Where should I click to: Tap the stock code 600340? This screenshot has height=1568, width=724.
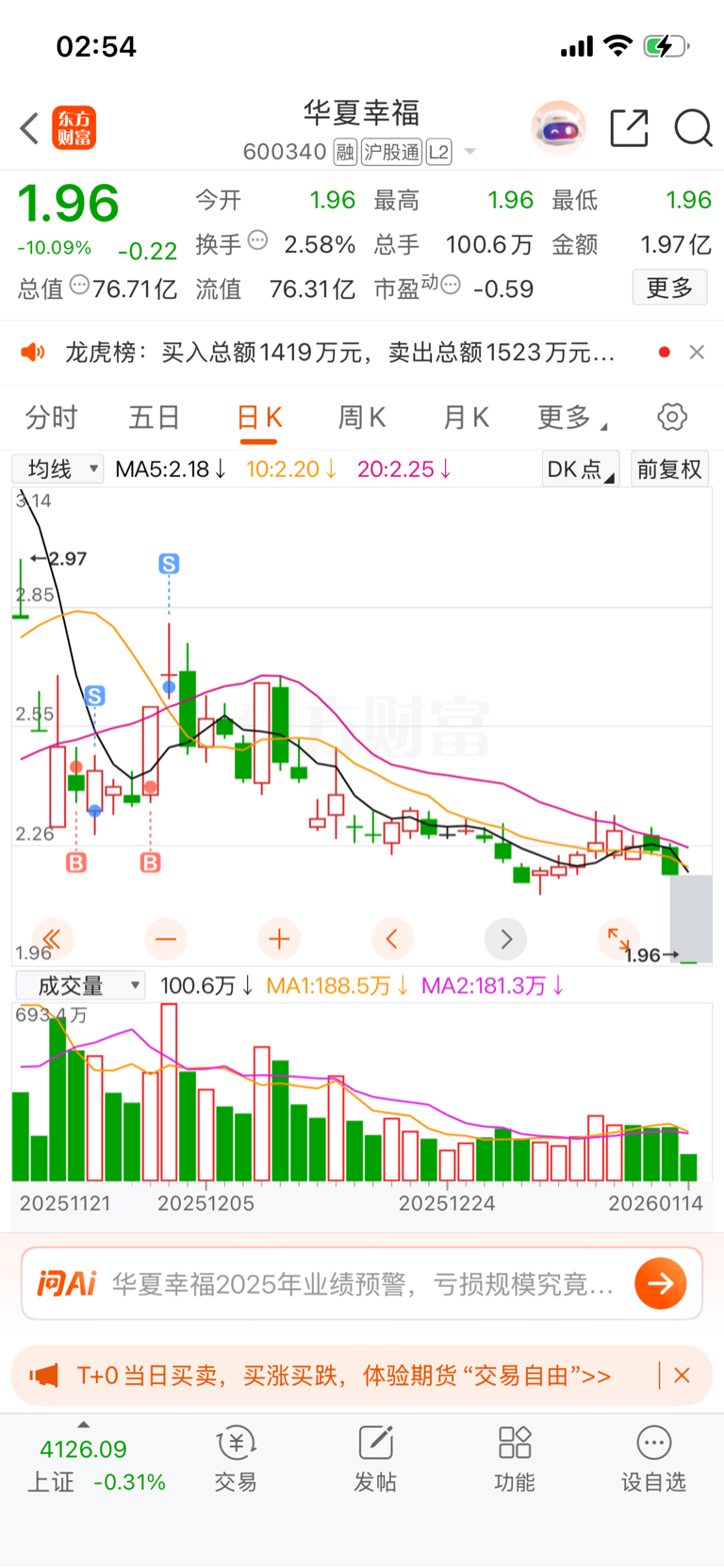285,152
